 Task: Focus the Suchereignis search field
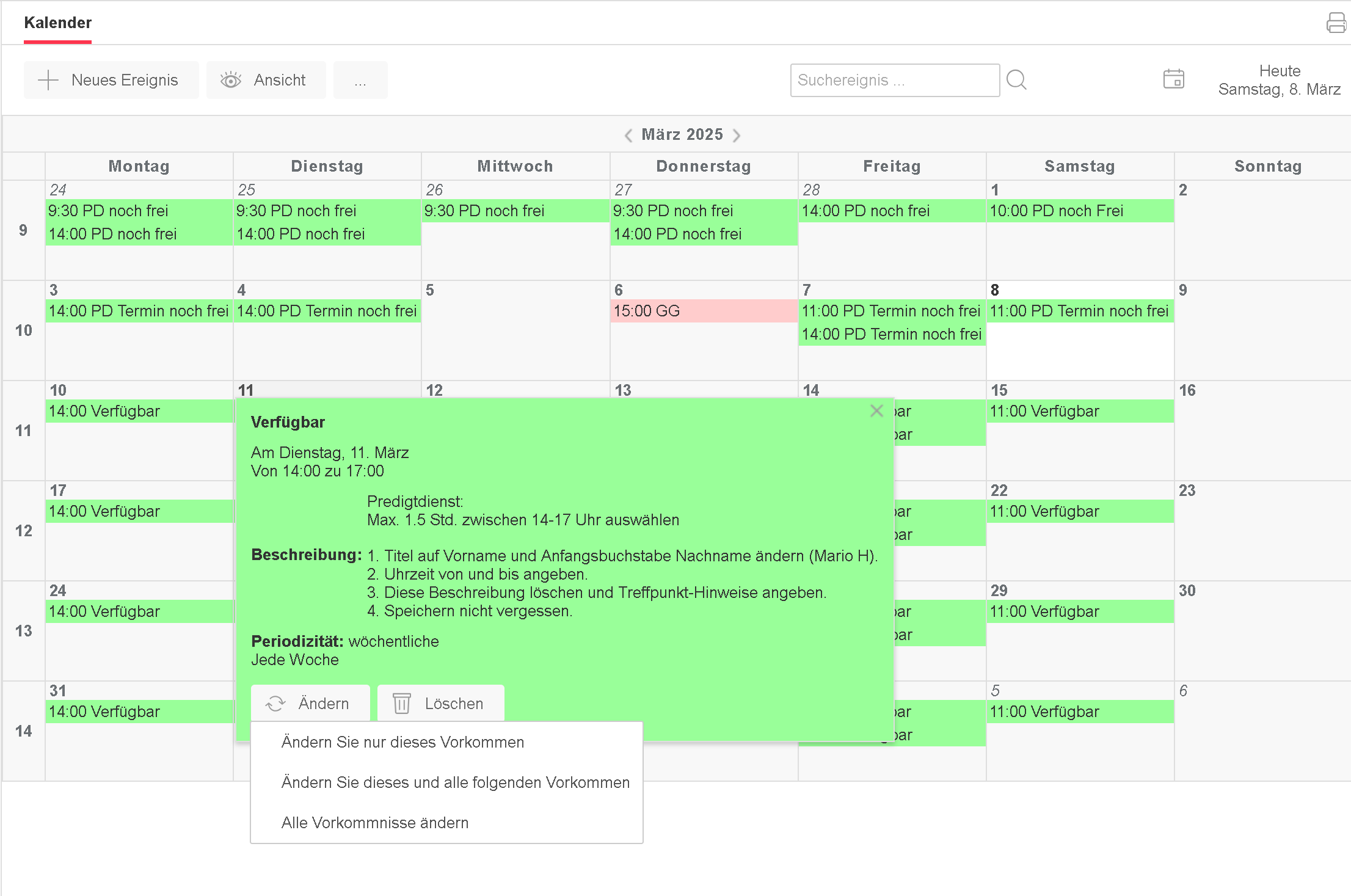click(x=894, y=80)
